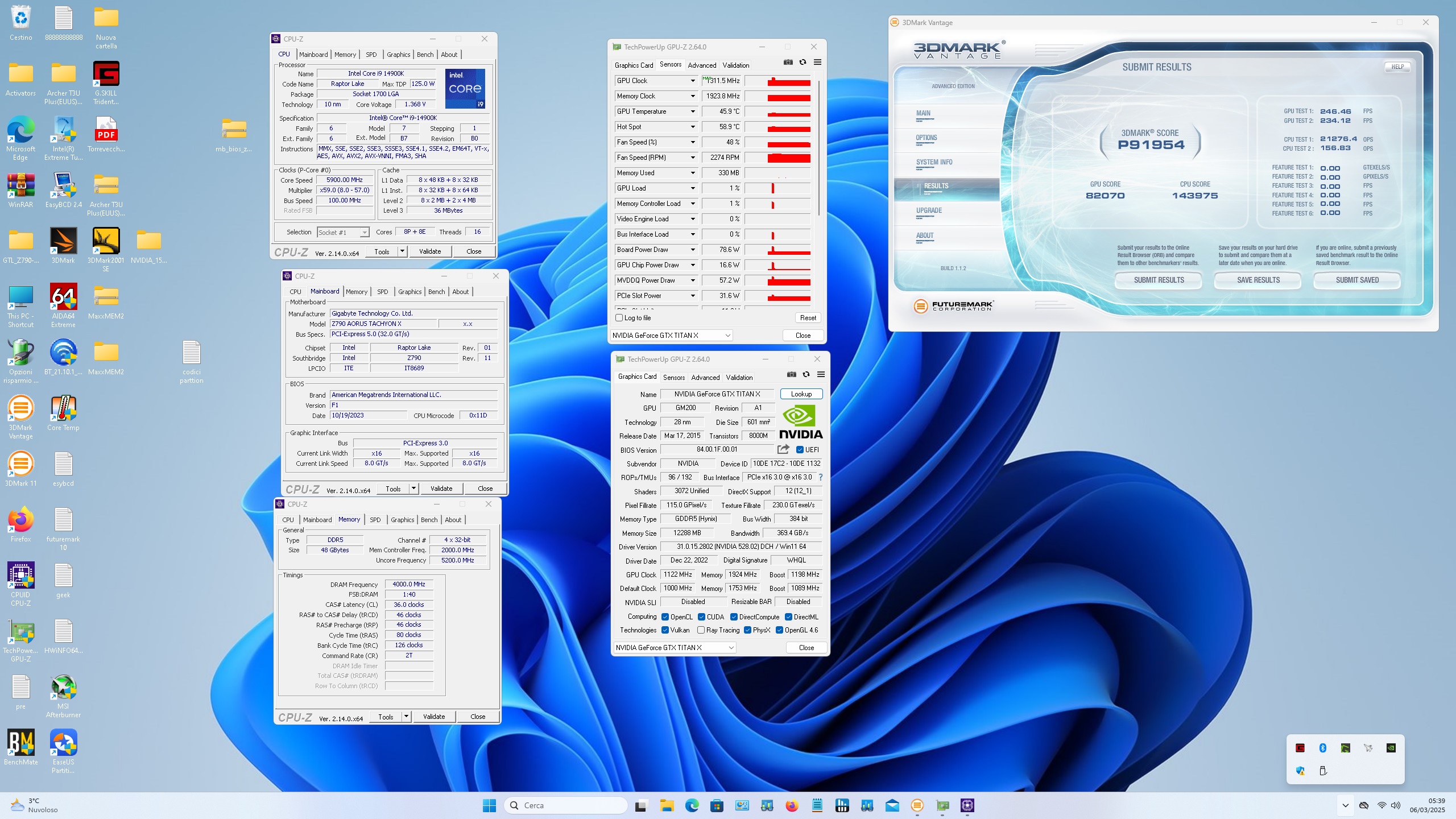Click Reset button in GPU-Z Sensors

point(808,318)
